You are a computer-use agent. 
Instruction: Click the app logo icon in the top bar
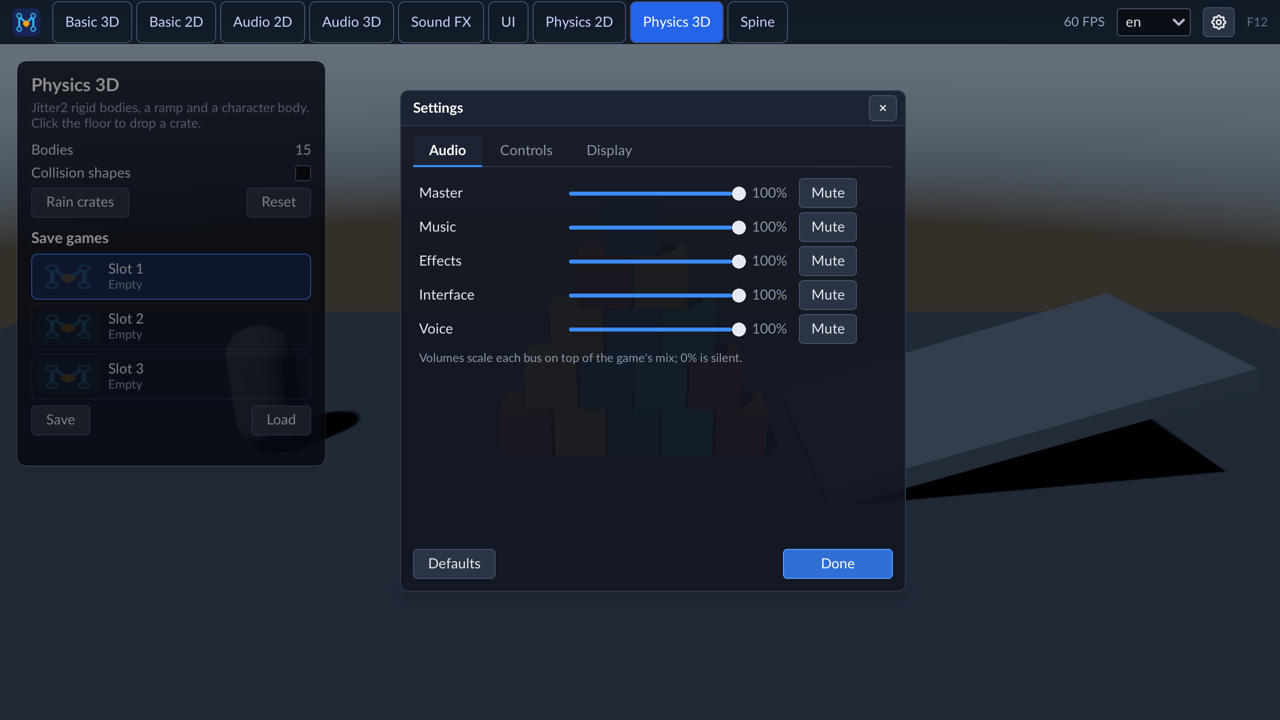click(x=26, y=22)
